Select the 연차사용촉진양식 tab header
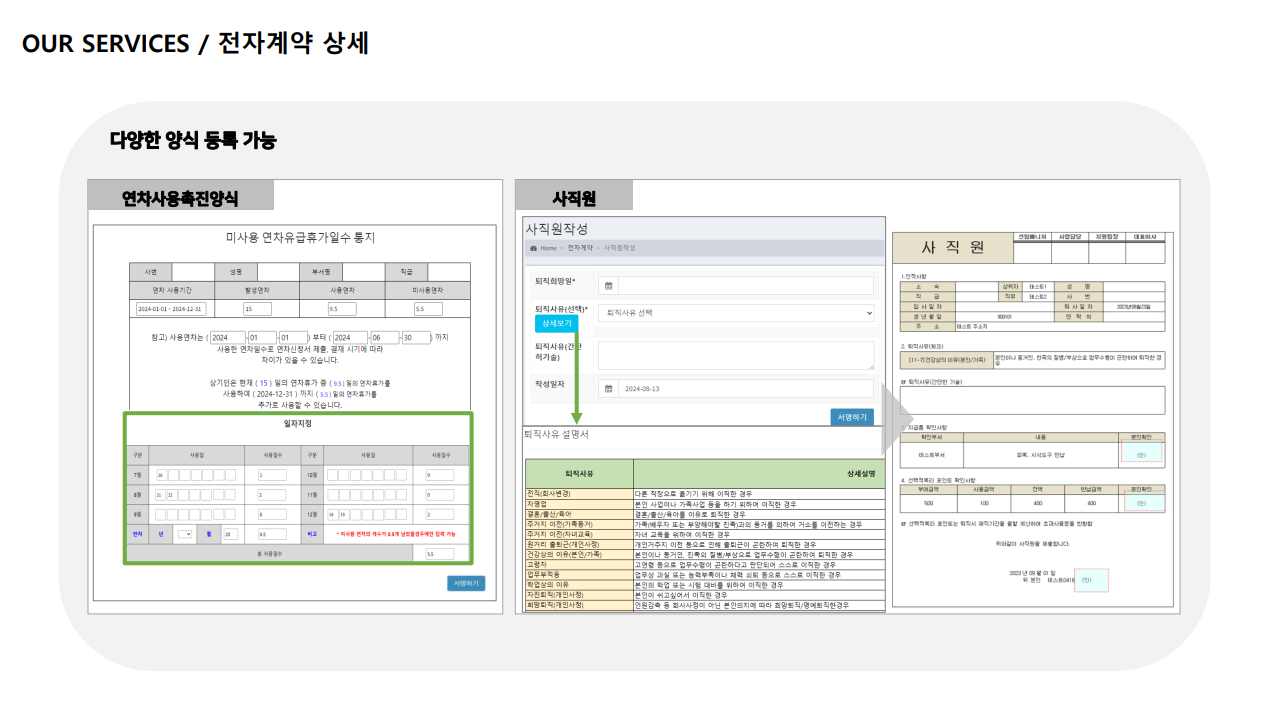Screen dimensions: 1280x720 pos(180,196)
